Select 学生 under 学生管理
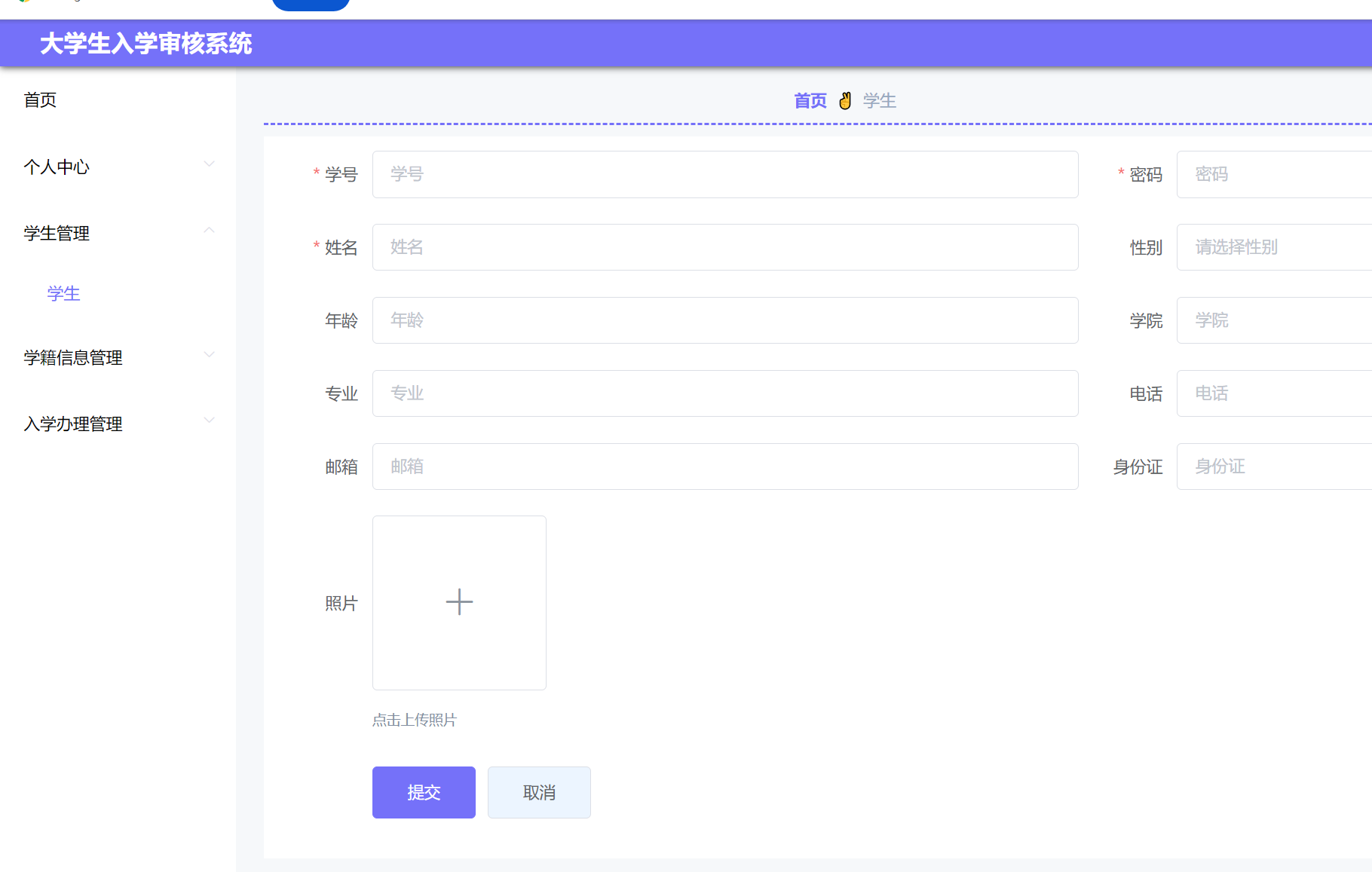Screen dimensions: 1372x872 click(x=63, y=293)
